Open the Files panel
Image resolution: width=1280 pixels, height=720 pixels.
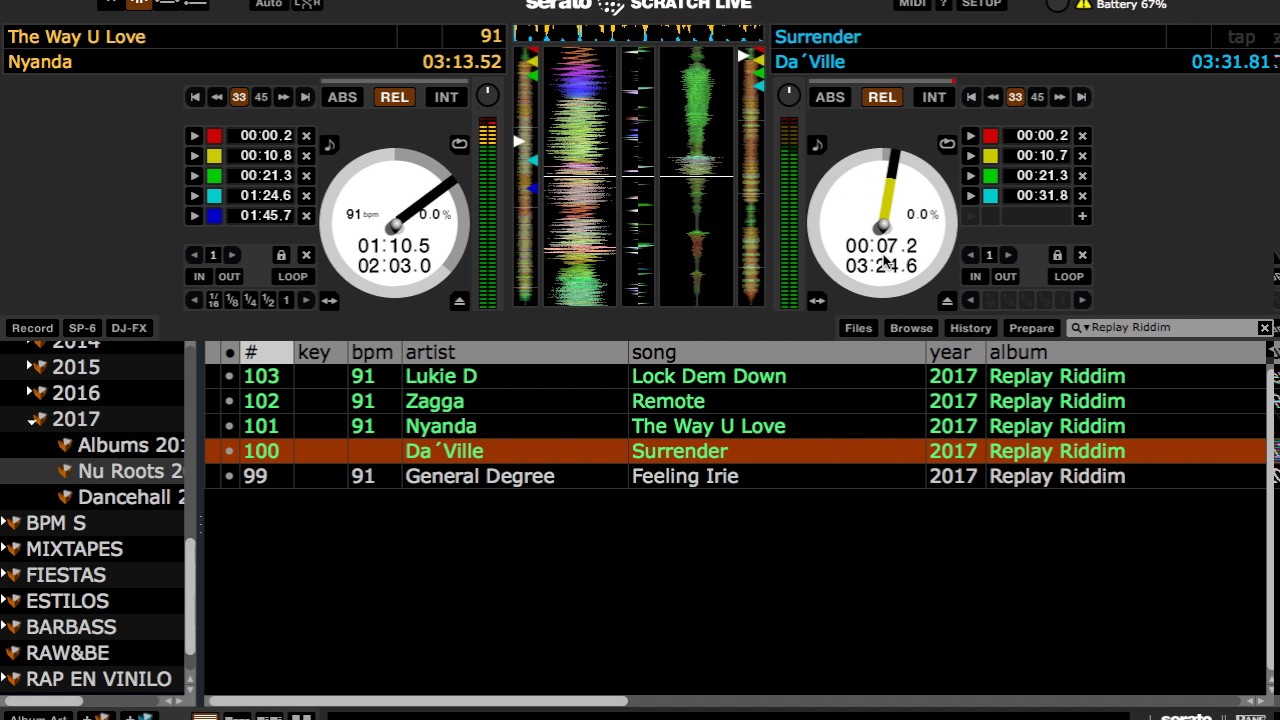coord(858,328)
